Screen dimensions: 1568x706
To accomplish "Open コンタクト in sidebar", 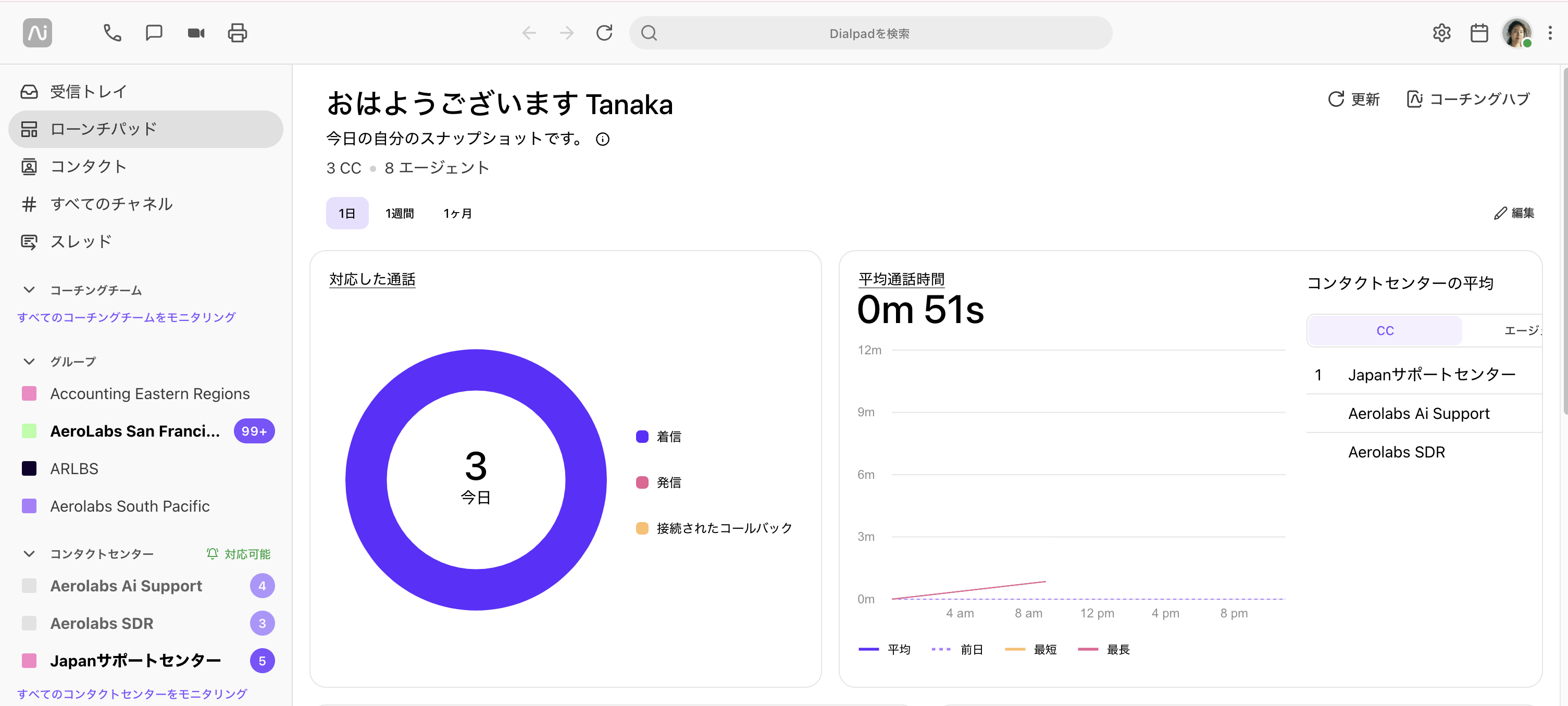I will click(x=146, y=167).
